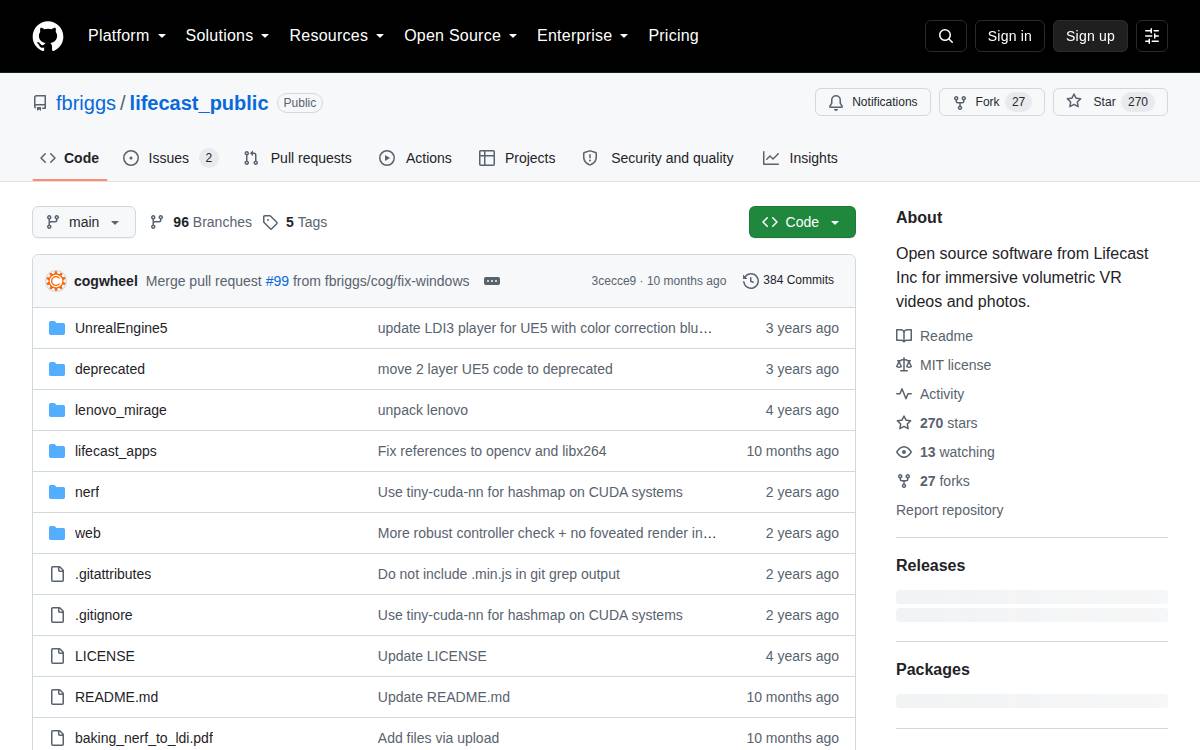1200x750 pixels.
Task: Click the scales icon beside MIT license
Action: (904, 365)
